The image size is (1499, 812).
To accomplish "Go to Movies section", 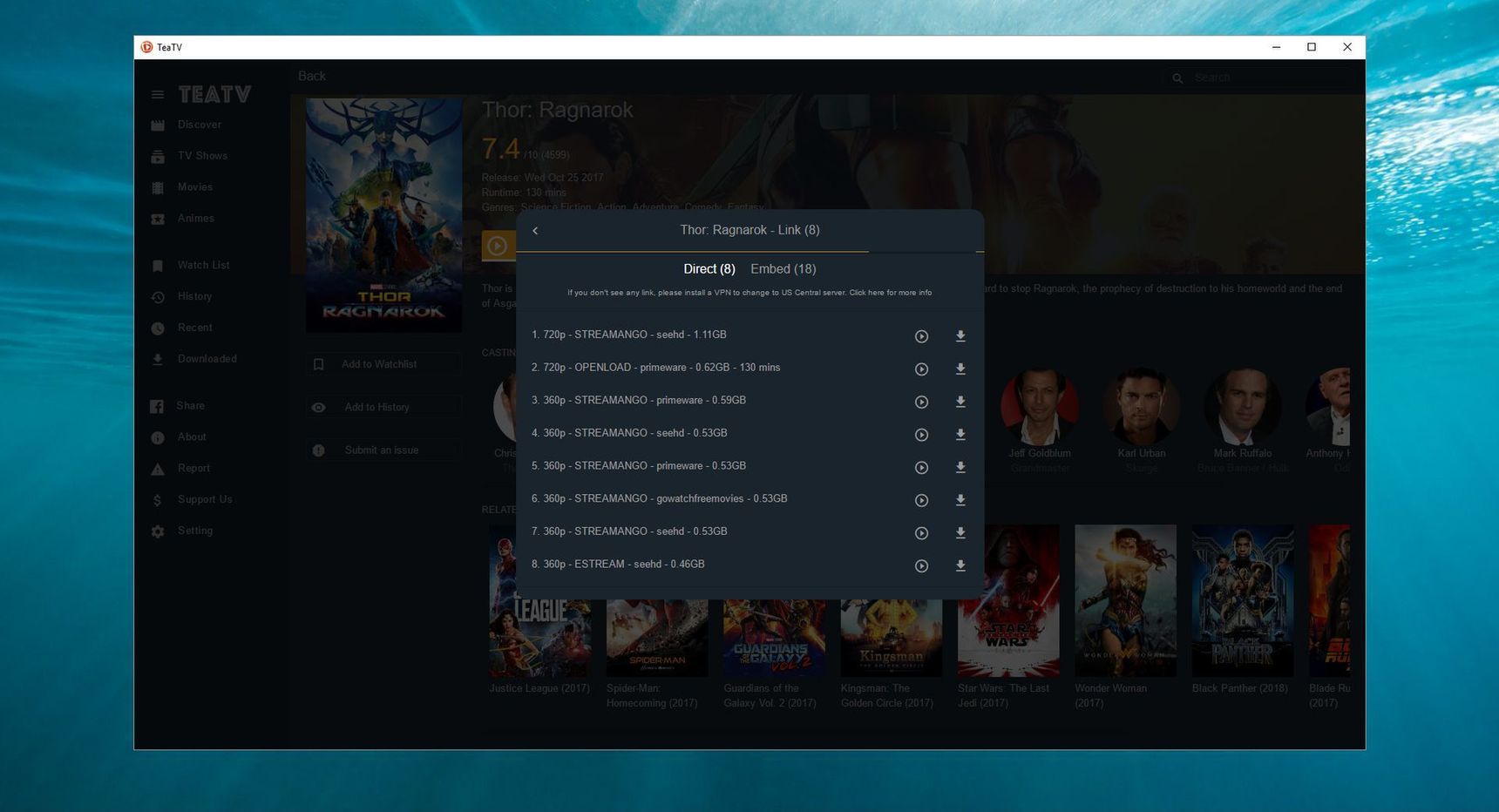I will pos(195,187).
